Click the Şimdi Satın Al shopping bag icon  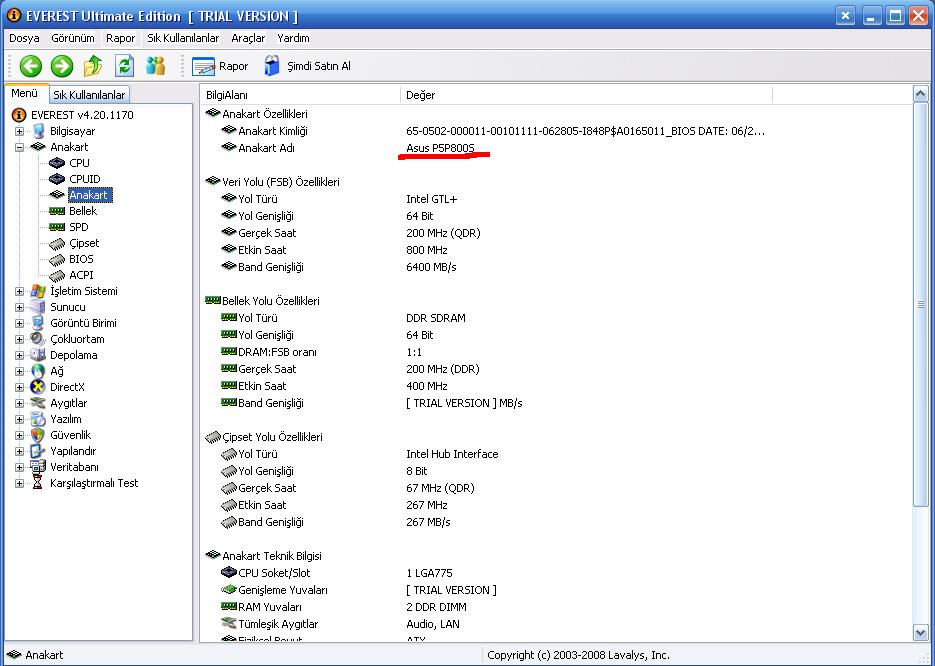(x=272, y=66)
